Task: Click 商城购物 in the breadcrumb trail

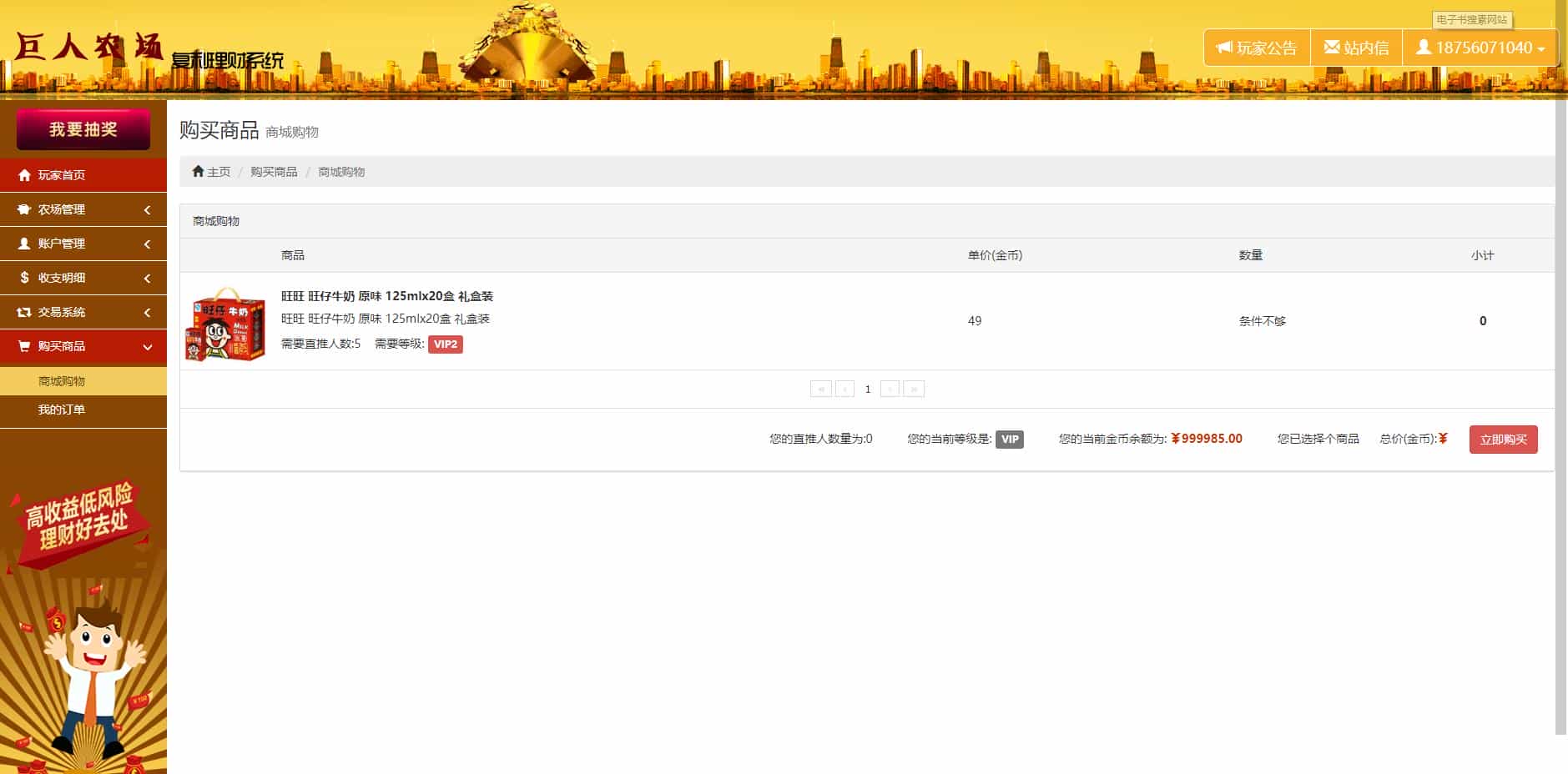Action: [x=341, y=172]
